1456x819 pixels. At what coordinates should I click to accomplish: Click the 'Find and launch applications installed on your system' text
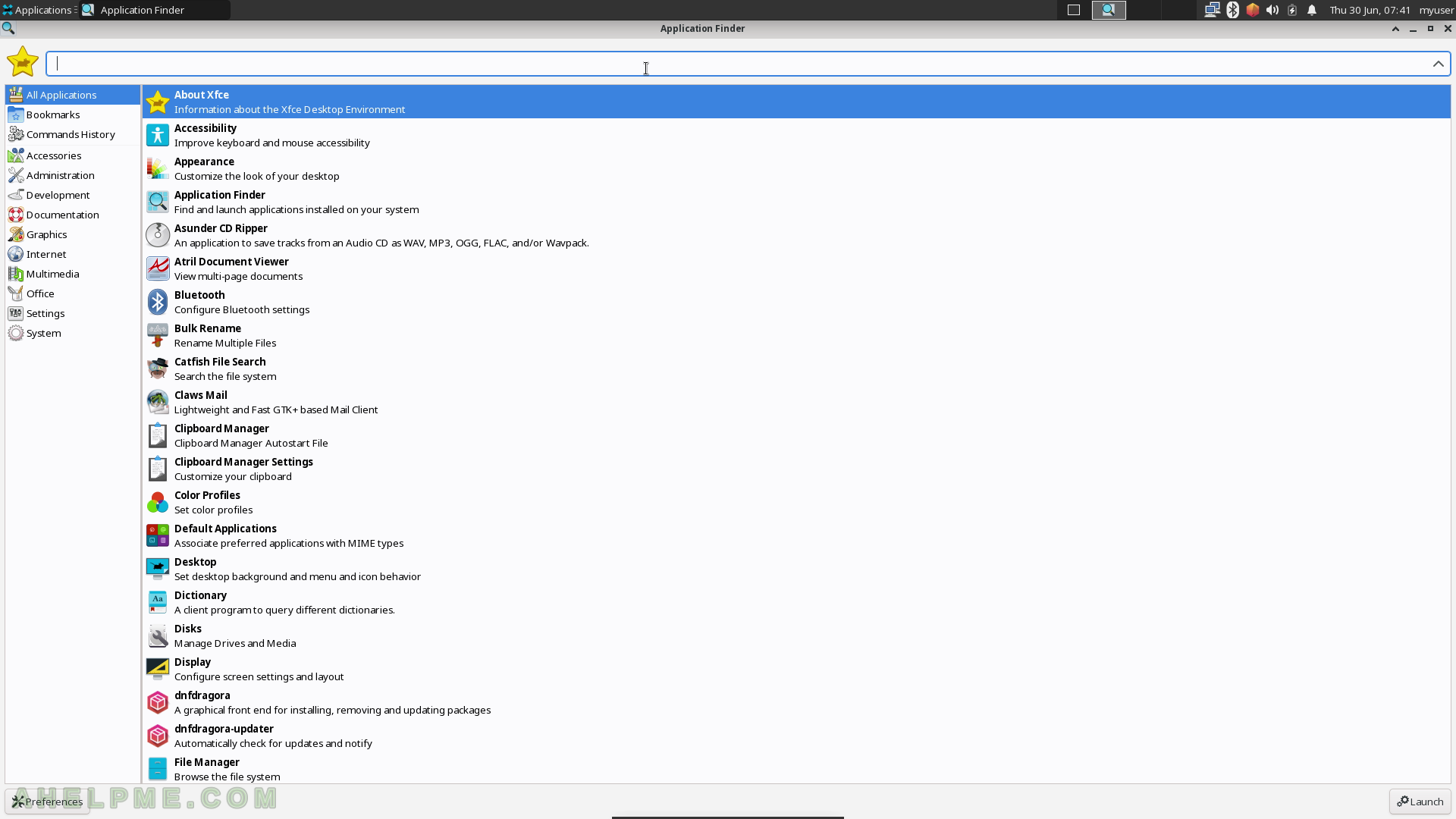pyautogui.click(x=297, y=210)
